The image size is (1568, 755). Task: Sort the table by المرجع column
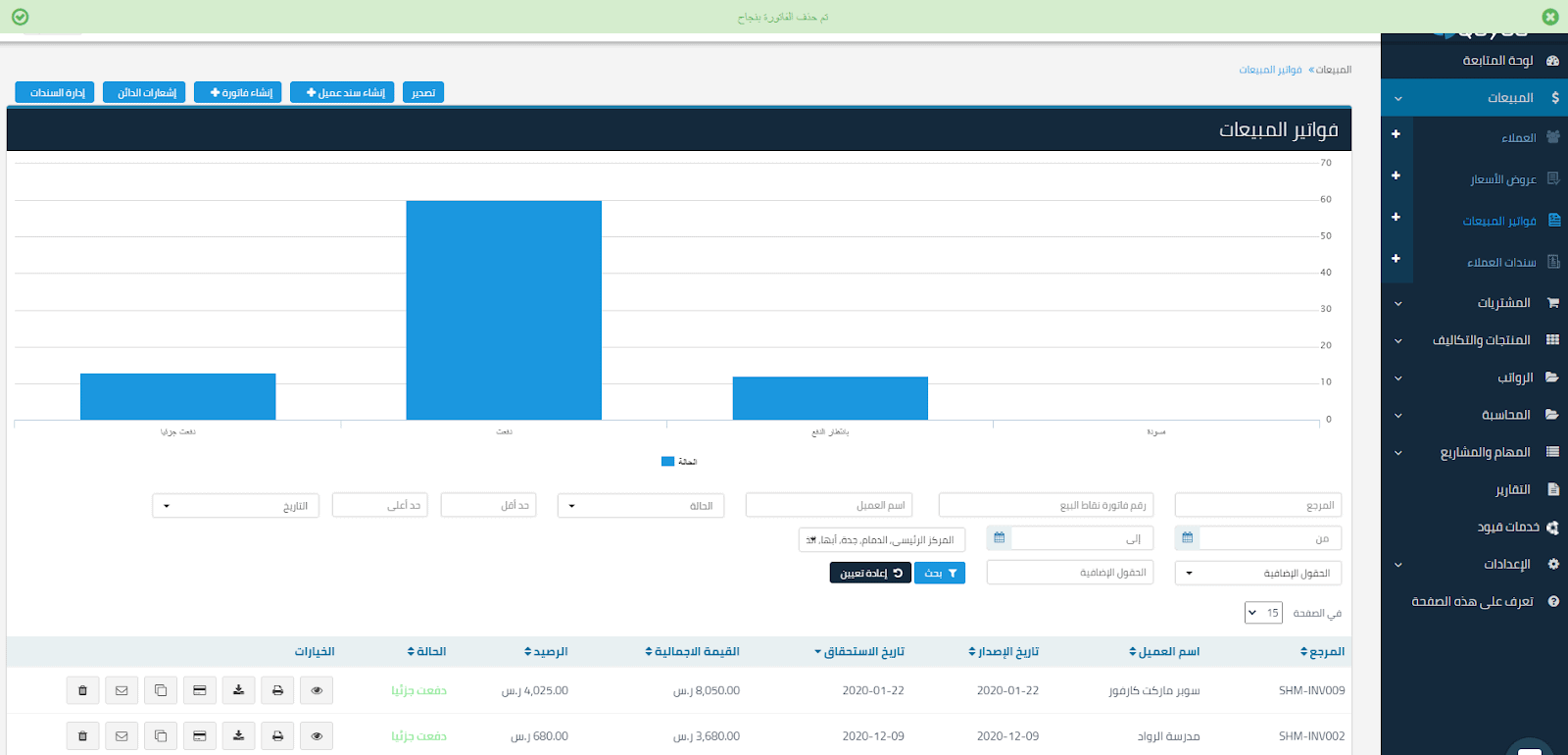point(1323,652)
